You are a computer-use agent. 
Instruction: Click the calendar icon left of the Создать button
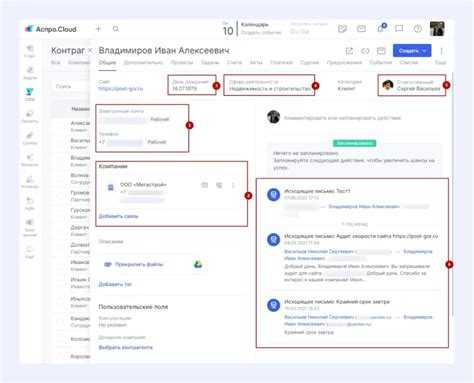(381, 51)
